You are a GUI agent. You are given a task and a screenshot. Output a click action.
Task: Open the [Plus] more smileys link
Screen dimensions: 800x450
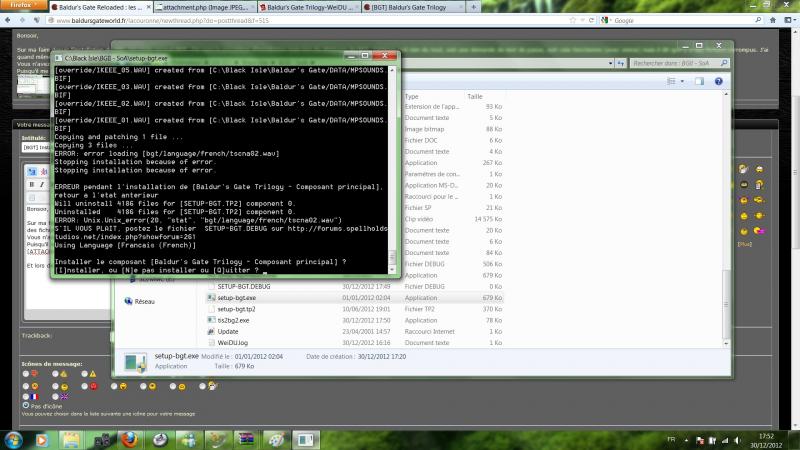click(744, 244)
